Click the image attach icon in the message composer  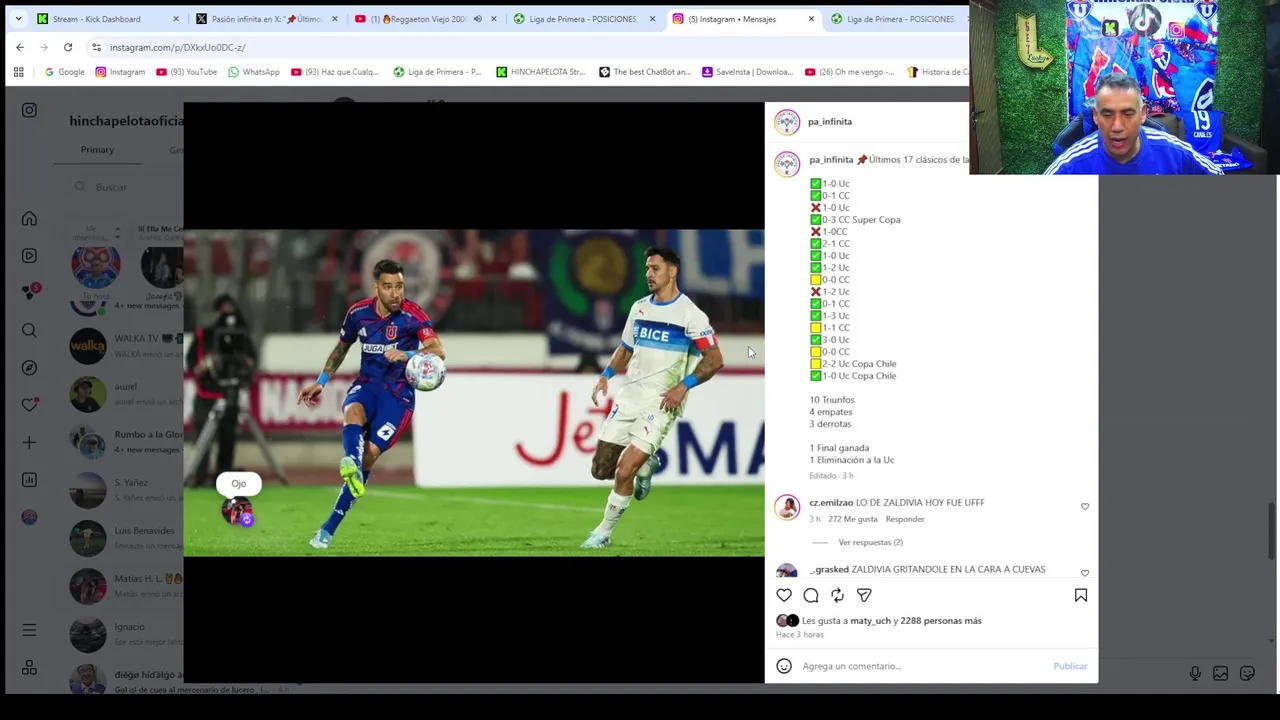(1221, 674)
